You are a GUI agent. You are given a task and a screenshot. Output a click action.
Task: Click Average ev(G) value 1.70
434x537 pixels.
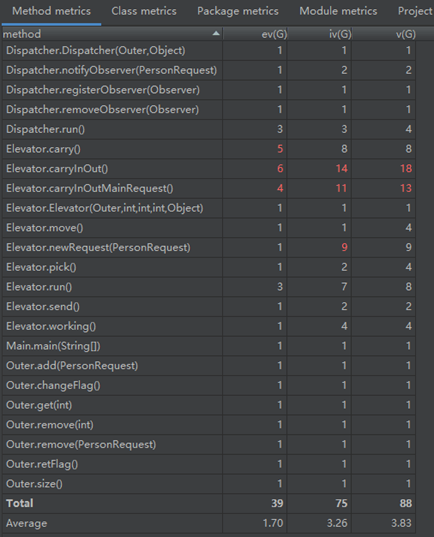tap(273, 523)
